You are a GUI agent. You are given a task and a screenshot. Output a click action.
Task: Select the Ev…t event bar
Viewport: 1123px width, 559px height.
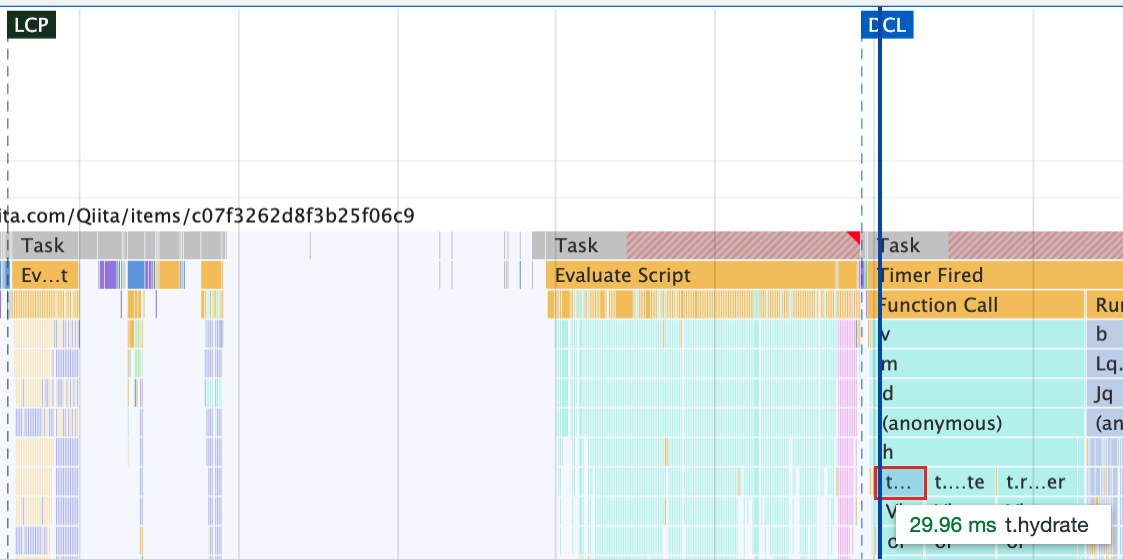point(44,276)
